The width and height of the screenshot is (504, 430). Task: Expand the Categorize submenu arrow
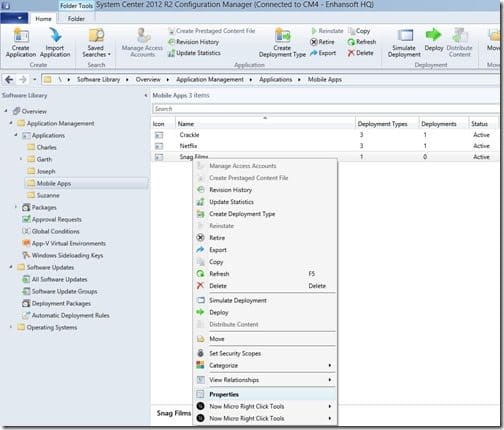coord(329,365)
